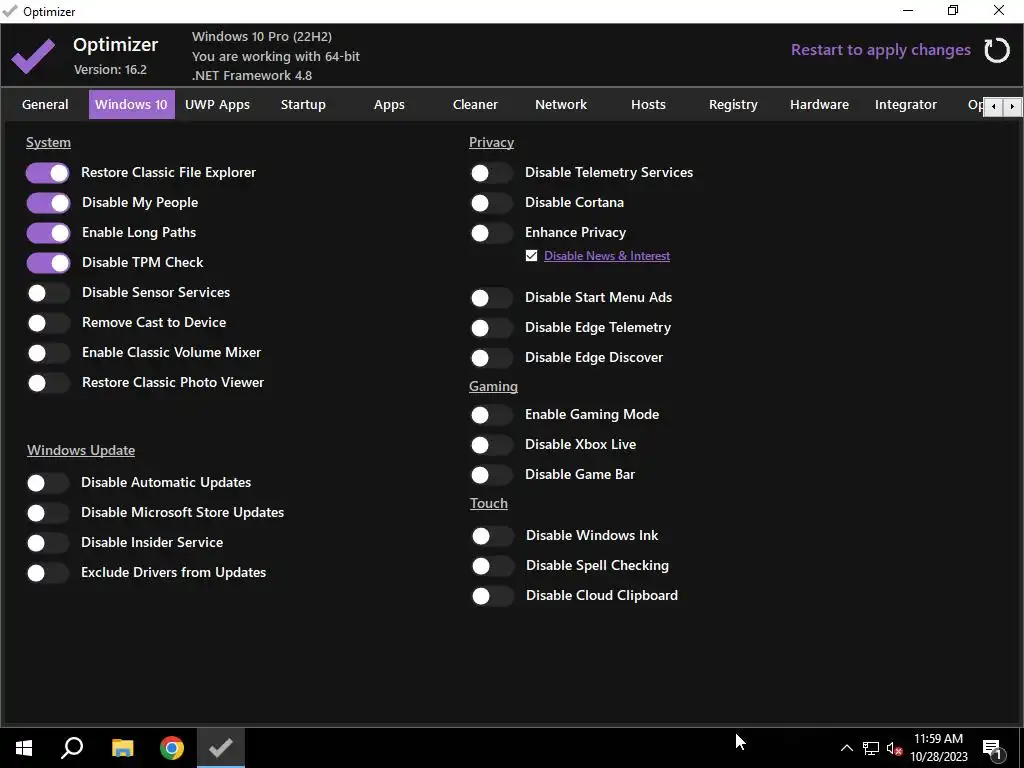Switch off Enable Long Paths
The width and height of the screenshot is (1024, 768).
48,233
